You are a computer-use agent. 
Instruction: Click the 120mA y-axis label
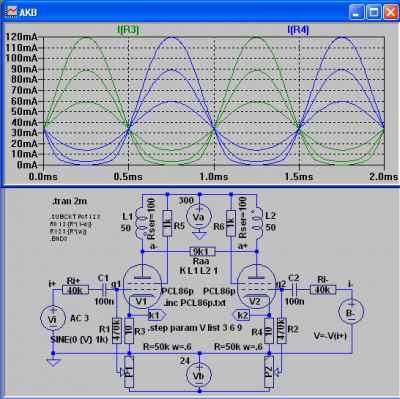(21, 37)
